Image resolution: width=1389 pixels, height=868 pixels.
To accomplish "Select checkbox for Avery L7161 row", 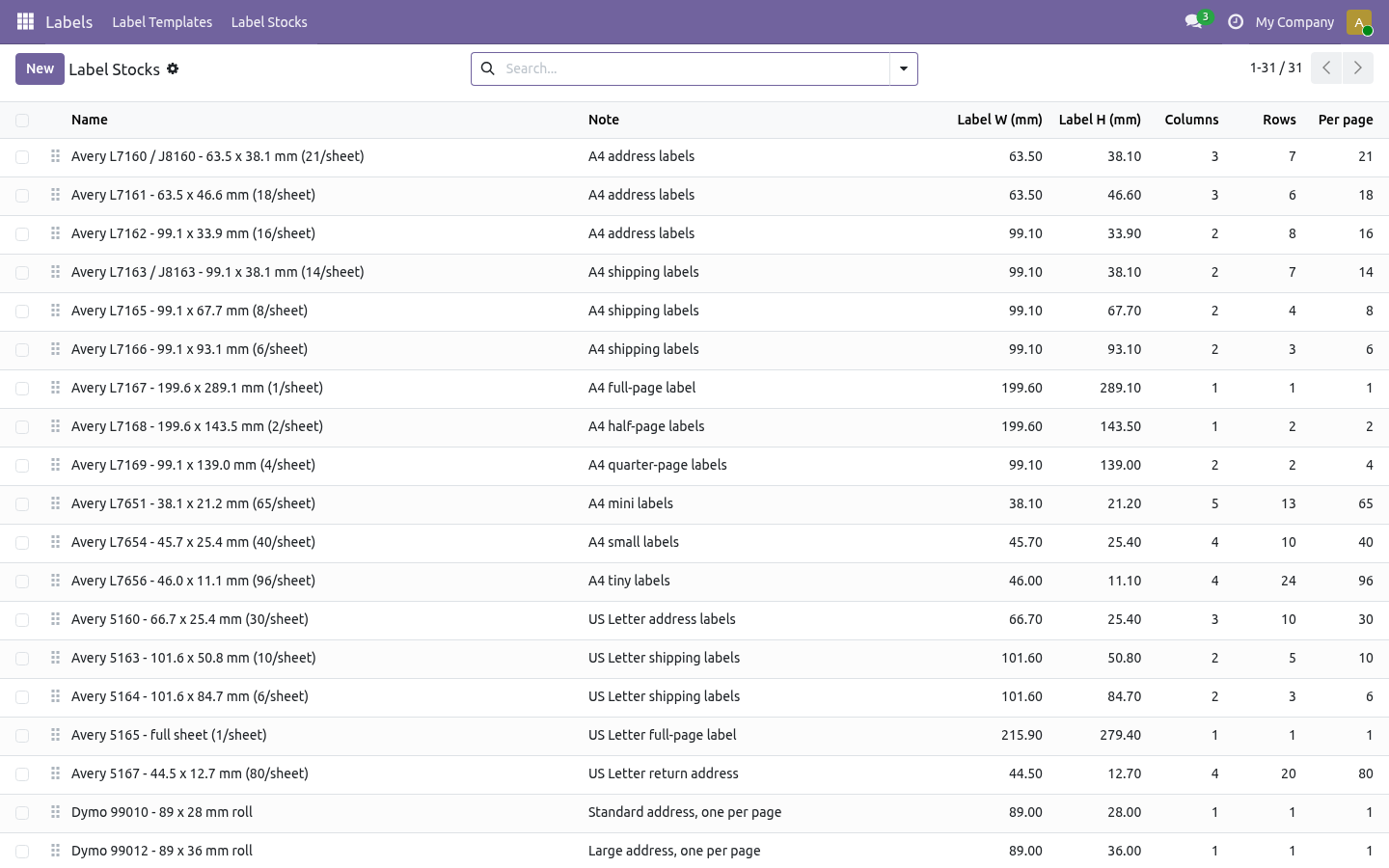I will coord(22,196).
